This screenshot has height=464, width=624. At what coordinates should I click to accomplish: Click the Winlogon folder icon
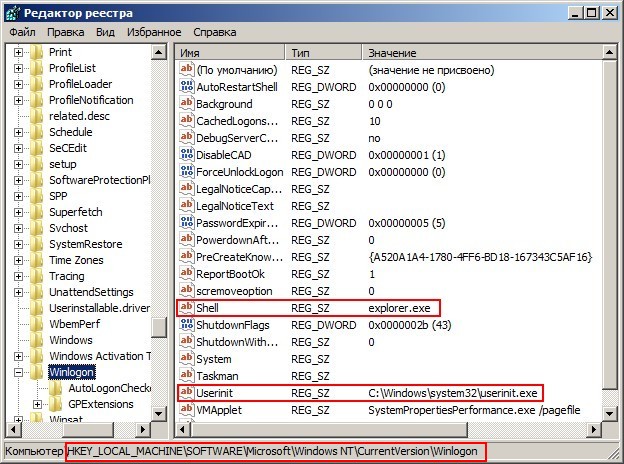37,372
